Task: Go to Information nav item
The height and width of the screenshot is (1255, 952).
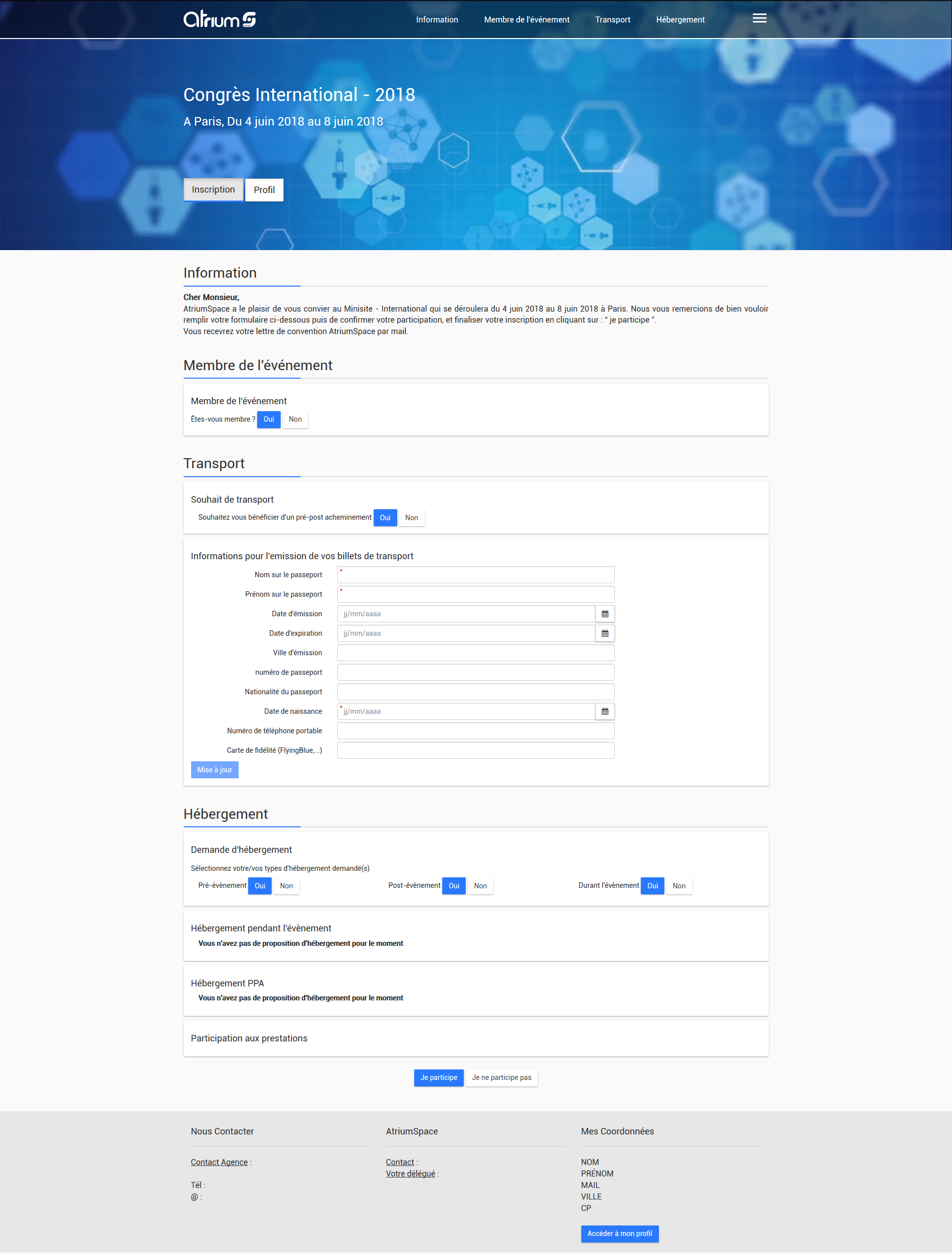Action: (x=437, y=20)
